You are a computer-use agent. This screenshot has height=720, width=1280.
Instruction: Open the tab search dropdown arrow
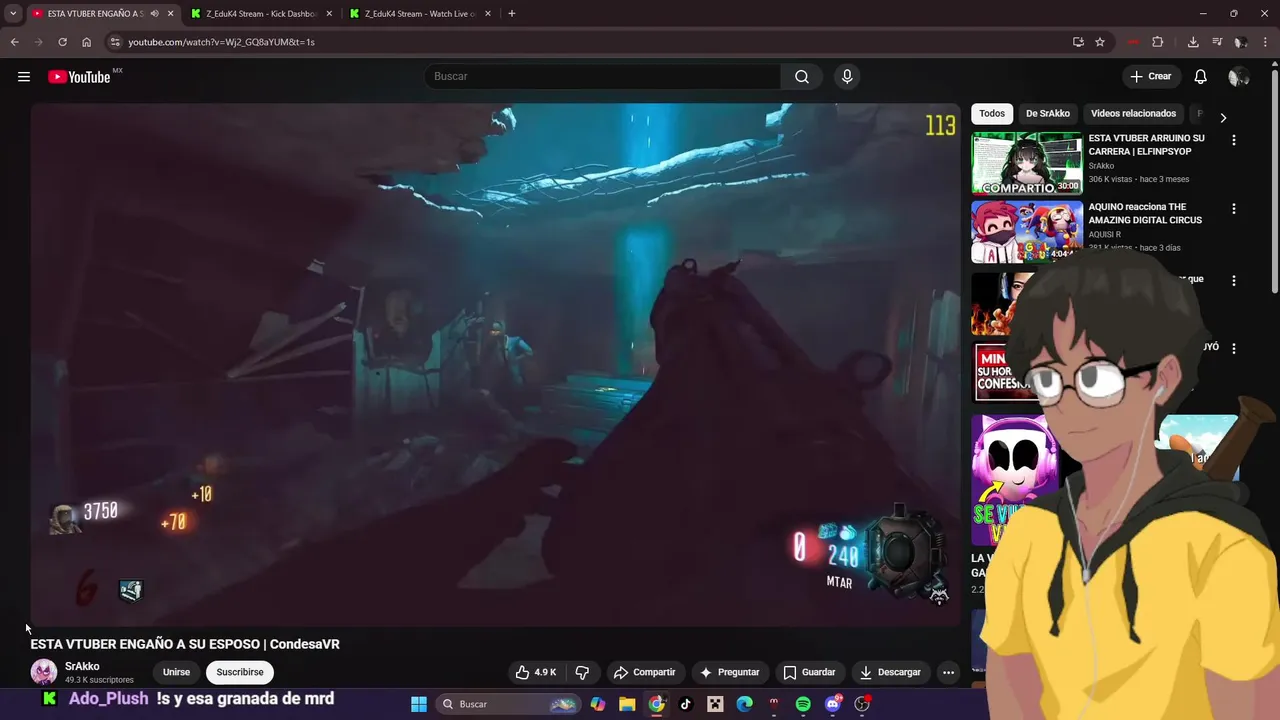(13, 14)
